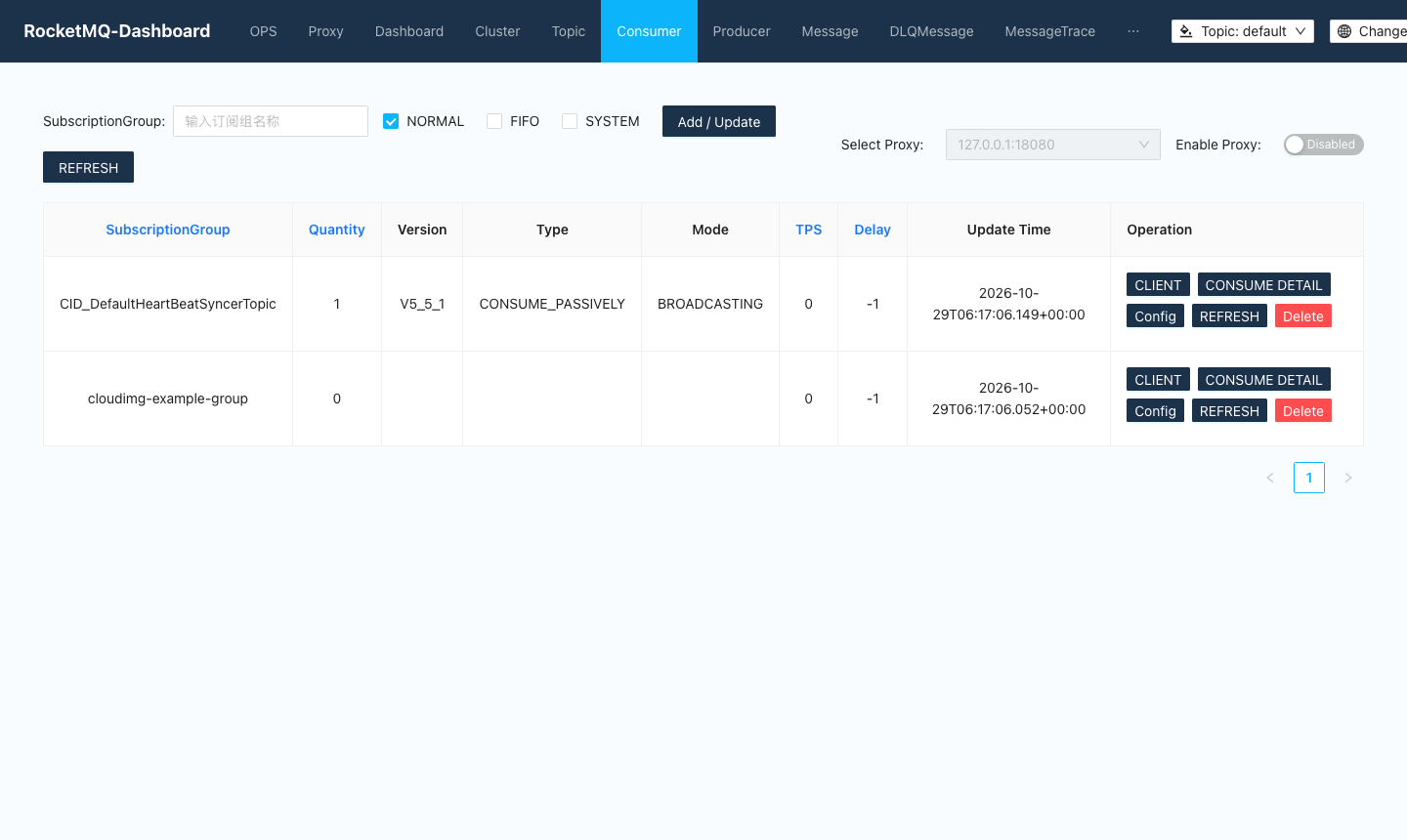Sort by TPS column header
The image size is (1407, 840).
click(808, 230)
